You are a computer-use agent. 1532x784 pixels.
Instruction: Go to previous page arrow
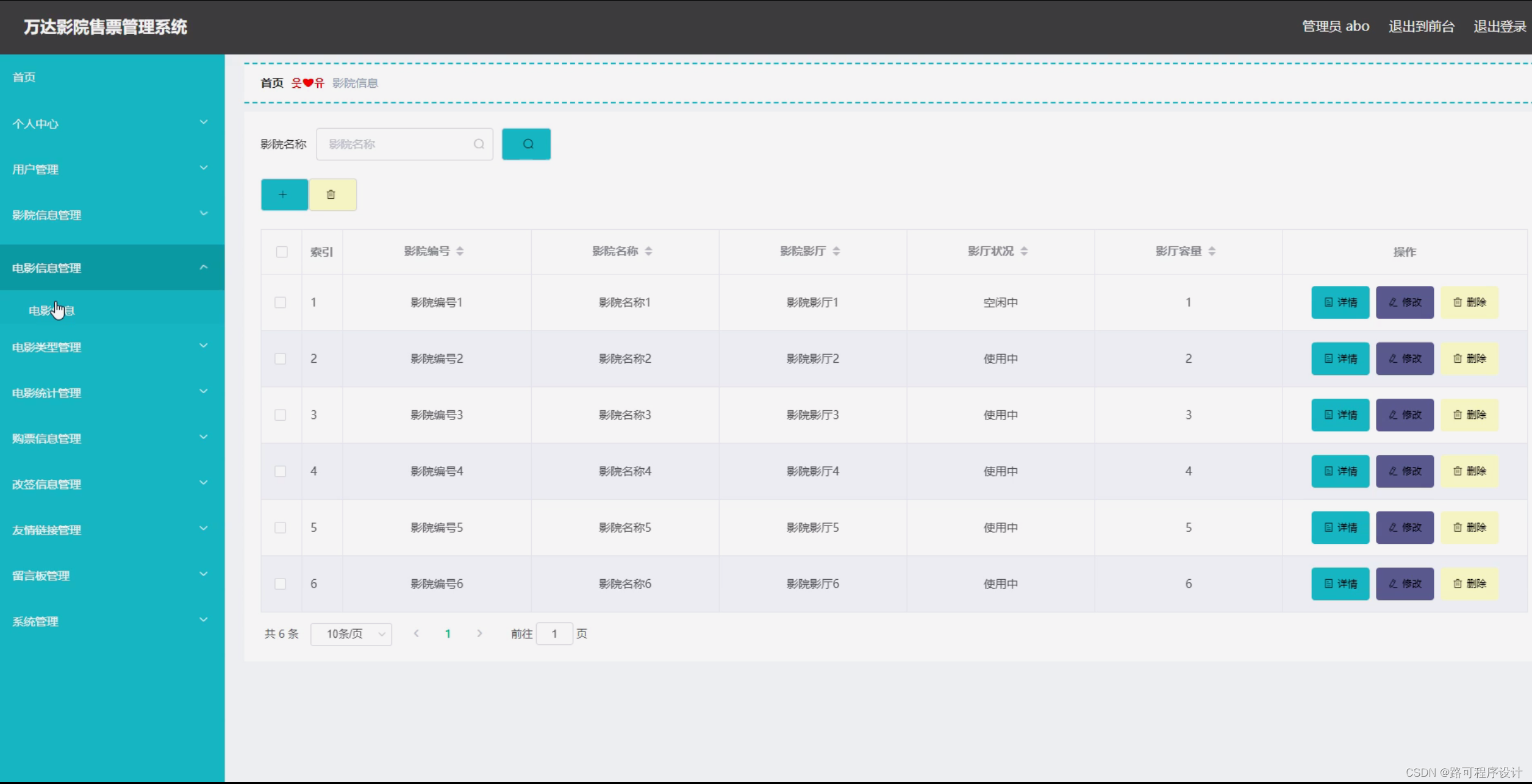(416, 633)
